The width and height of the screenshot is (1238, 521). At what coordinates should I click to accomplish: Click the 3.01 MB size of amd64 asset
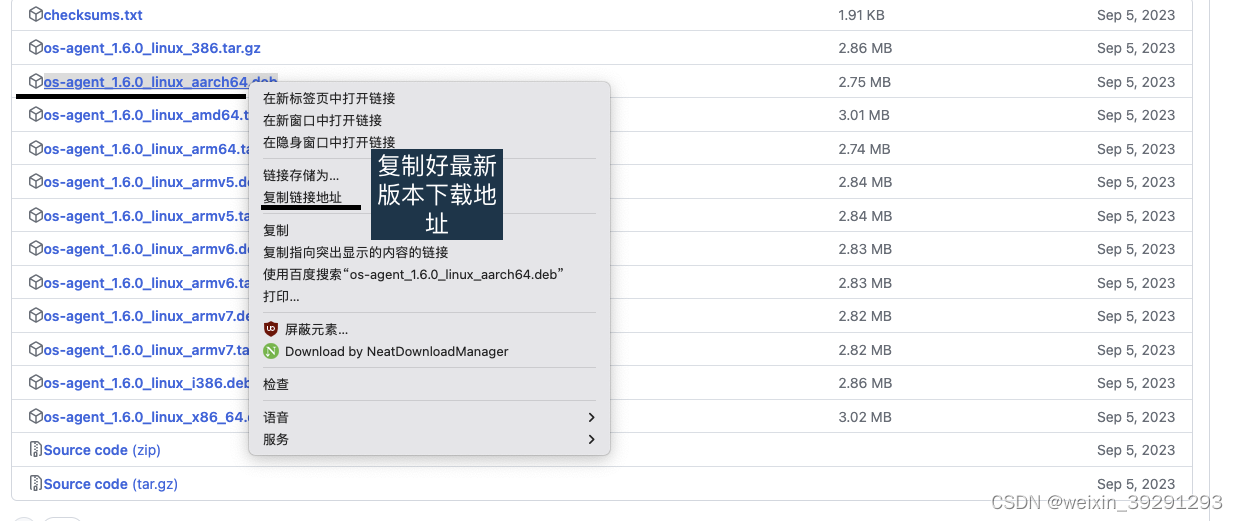coord(864,115)
